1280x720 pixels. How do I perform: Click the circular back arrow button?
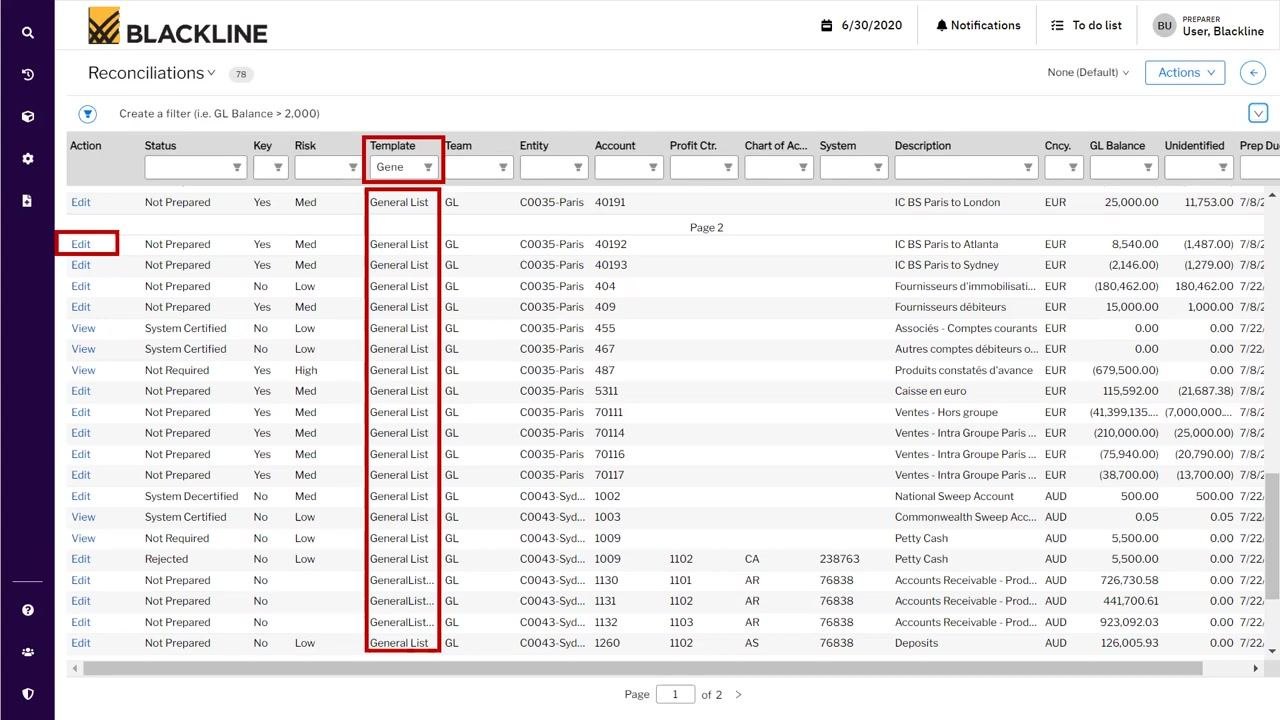(1253, 72)
